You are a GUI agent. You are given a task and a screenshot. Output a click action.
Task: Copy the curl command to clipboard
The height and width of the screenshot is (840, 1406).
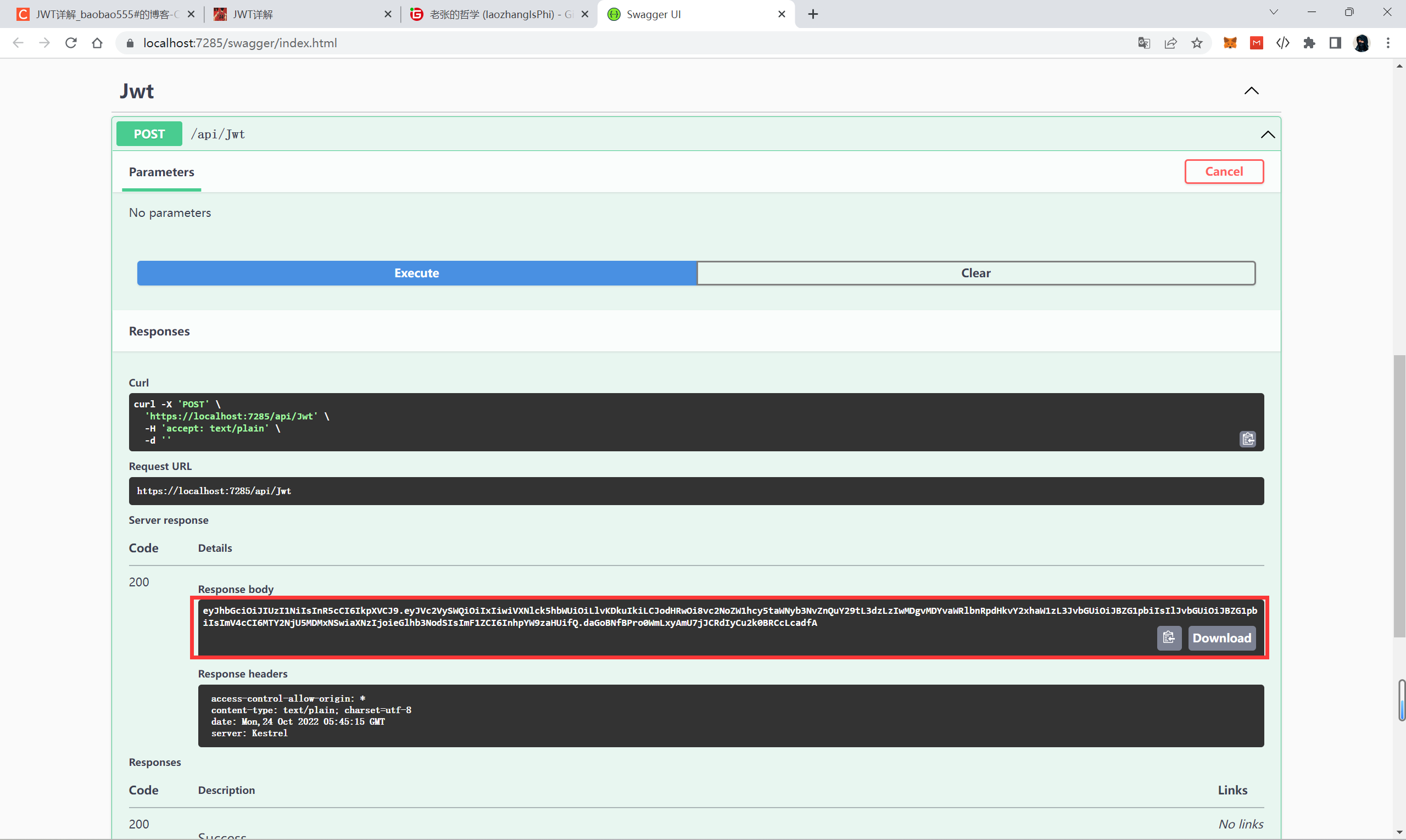[x=1247, y=439]
